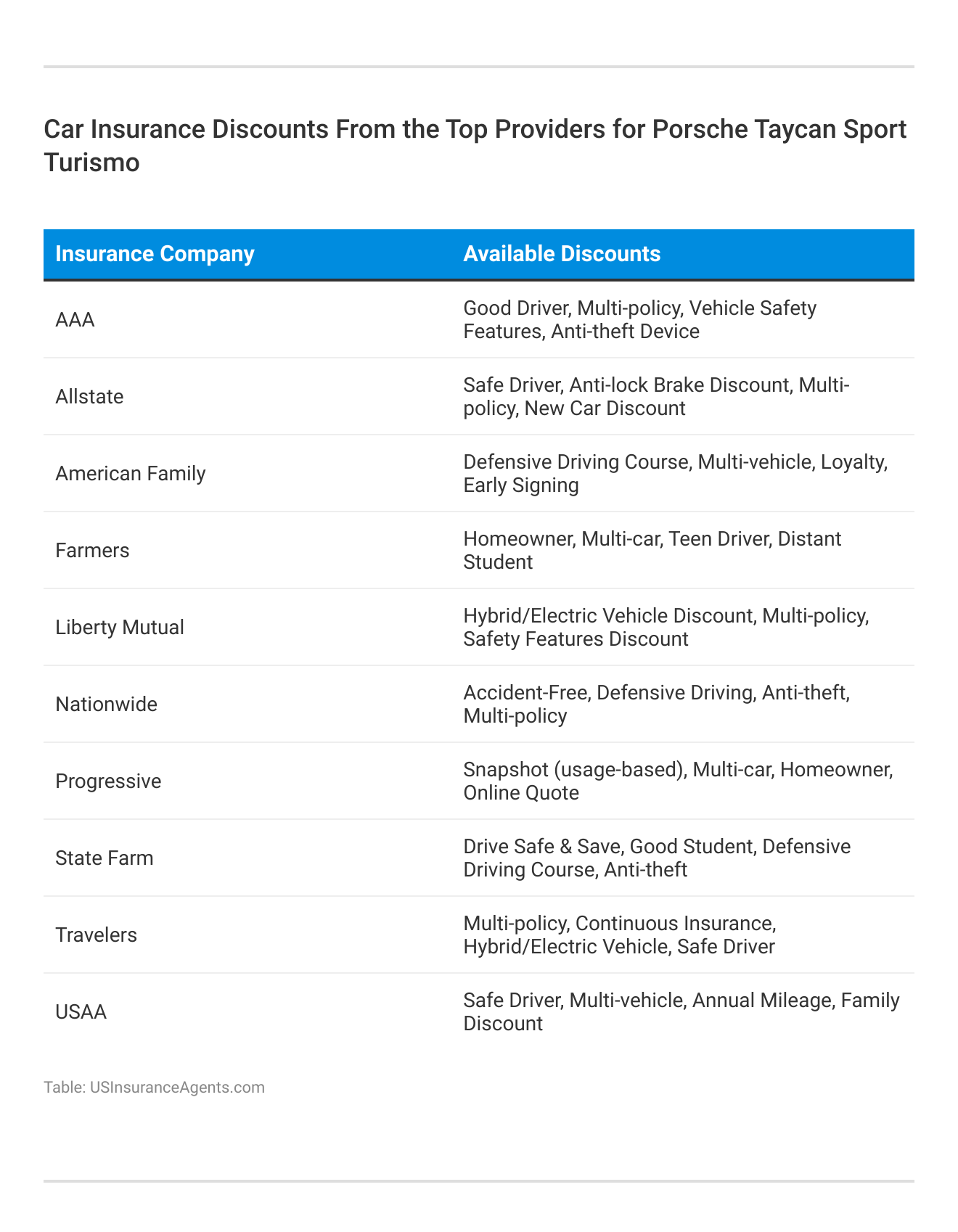Screen dimensions: 958x1232
Task: Click the American Family company name
Action: [131, 474]
